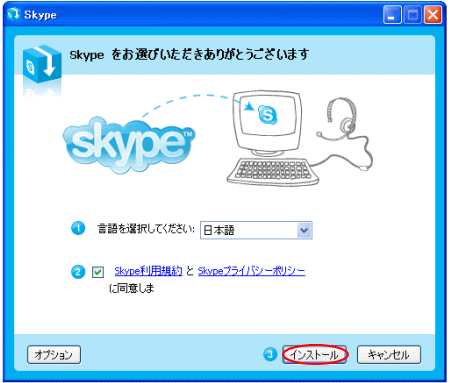
Task: Click the Skype cloud logo image
Action: 129,145
